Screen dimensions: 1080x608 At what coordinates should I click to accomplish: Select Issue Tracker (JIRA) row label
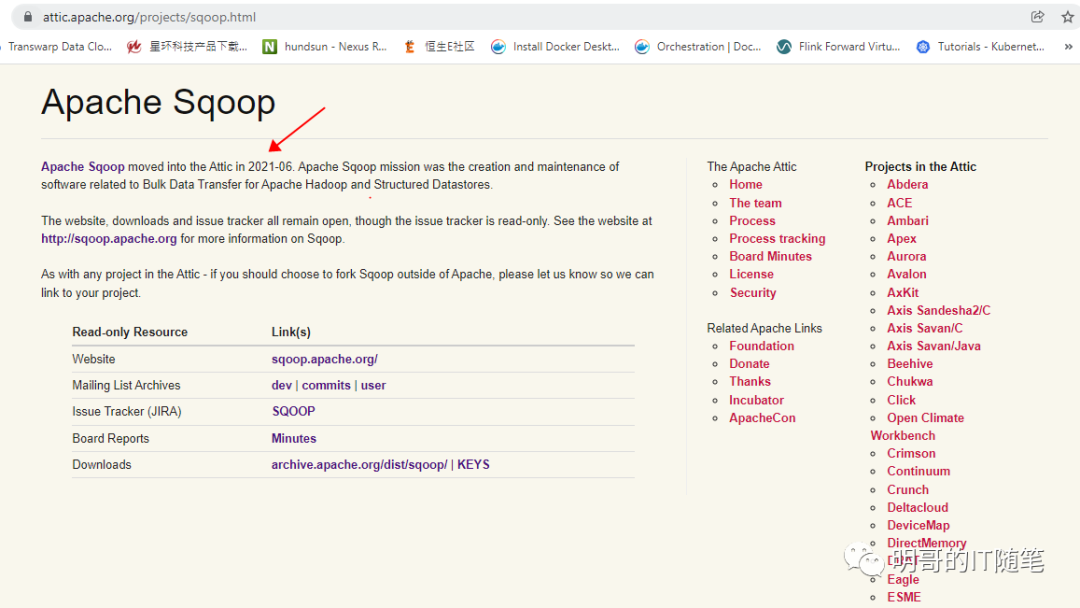point(127,412)
